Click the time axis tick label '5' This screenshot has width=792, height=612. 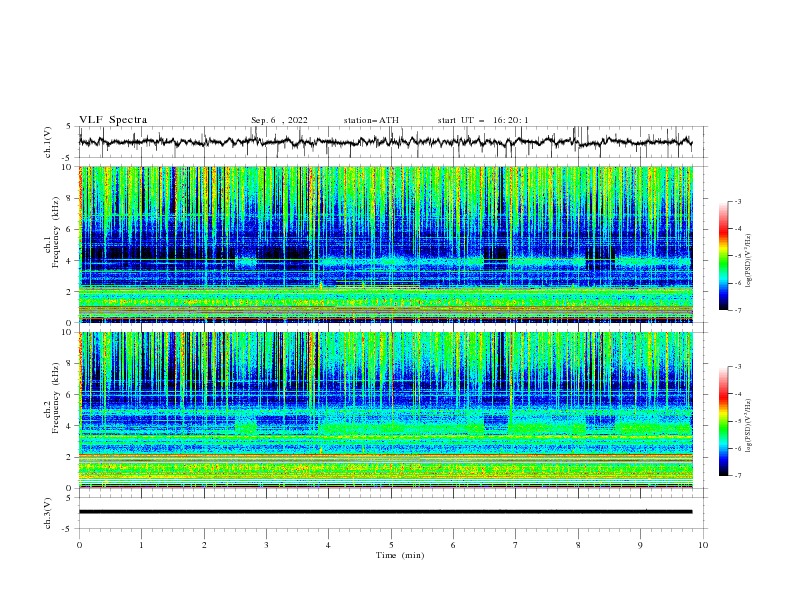391,545
